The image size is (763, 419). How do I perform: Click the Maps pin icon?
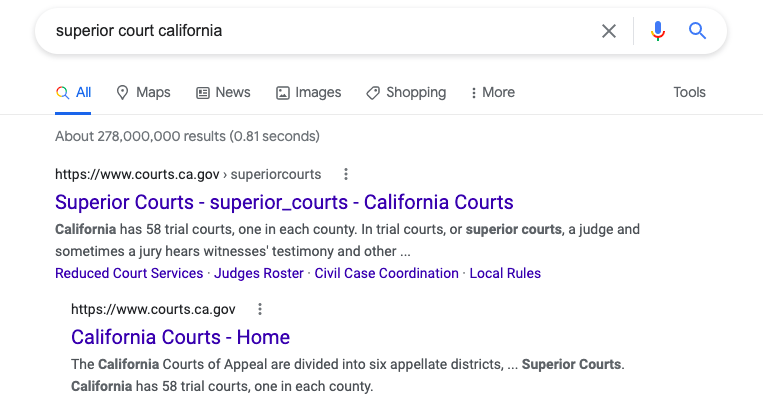[122, 92]
